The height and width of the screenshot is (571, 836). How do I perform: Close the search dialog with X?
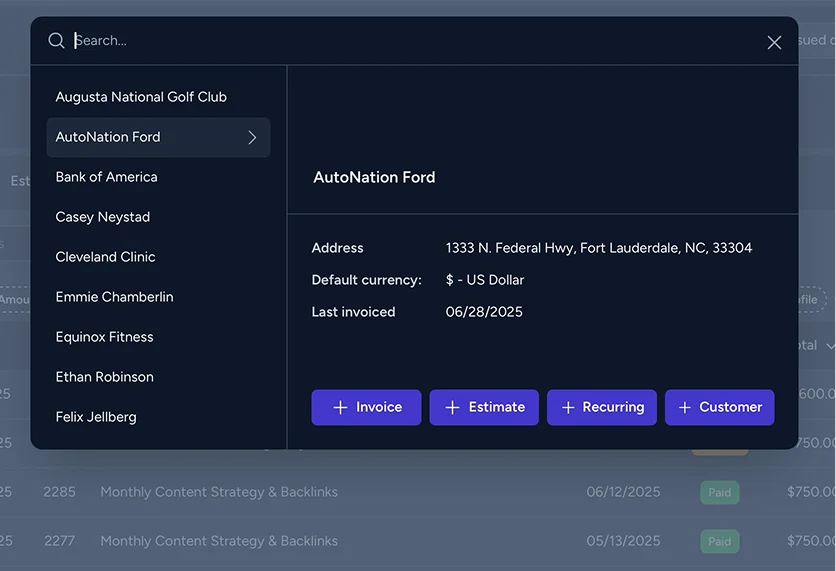774,42
